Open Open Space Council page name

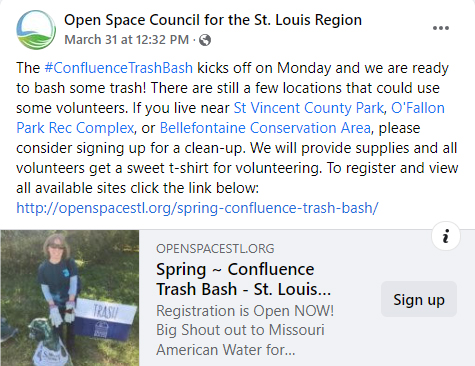coord(213,20)
